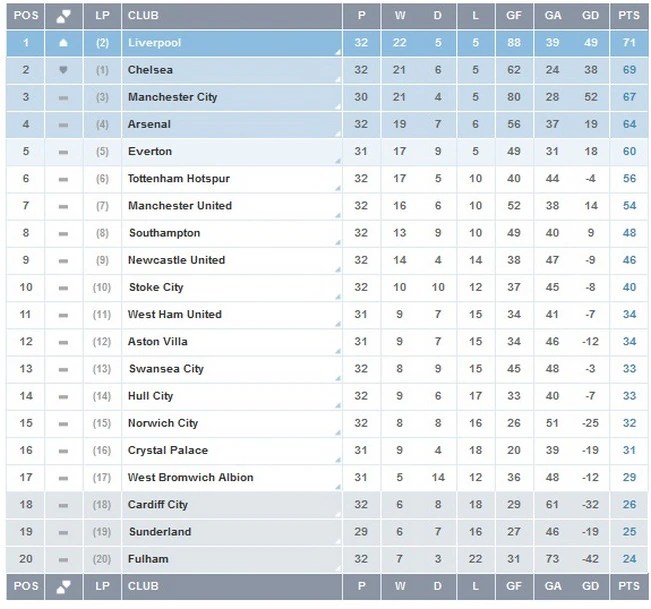Open the Manchester United club link
Viewport: 651px width, 609px height.
(x=179, y=206)
